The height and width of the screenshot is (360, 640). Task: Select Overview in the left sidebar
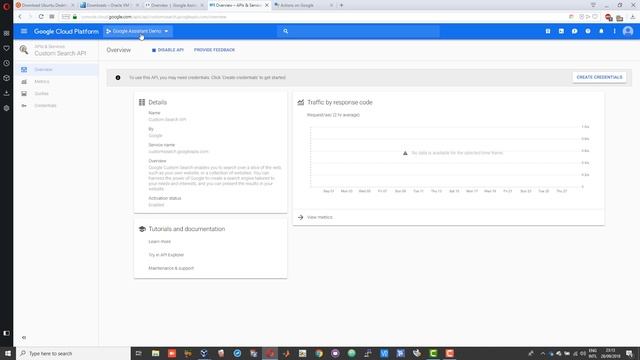tap(56, 69)
